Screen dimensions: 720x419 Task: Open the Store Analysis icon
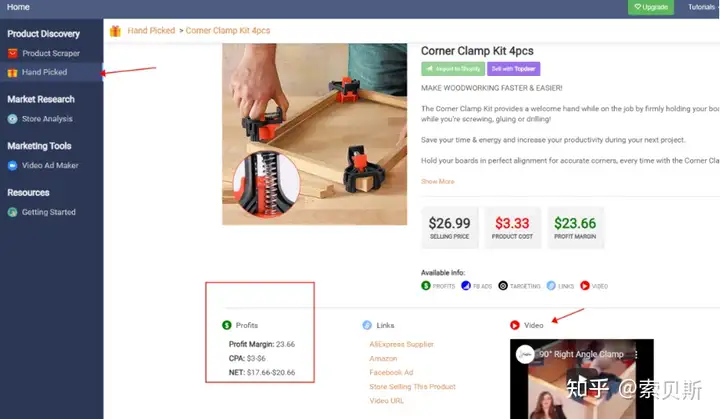(x=12, y=119)
